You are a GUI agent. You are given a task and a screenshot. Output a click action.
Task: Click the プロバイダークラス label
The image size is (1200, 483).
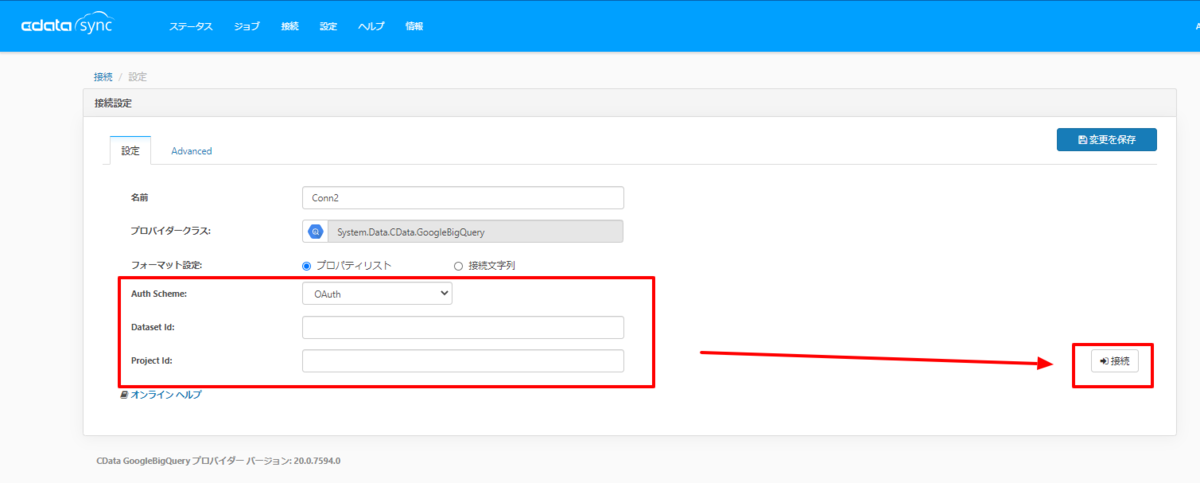pyautogui.click(x=171, y=231)
